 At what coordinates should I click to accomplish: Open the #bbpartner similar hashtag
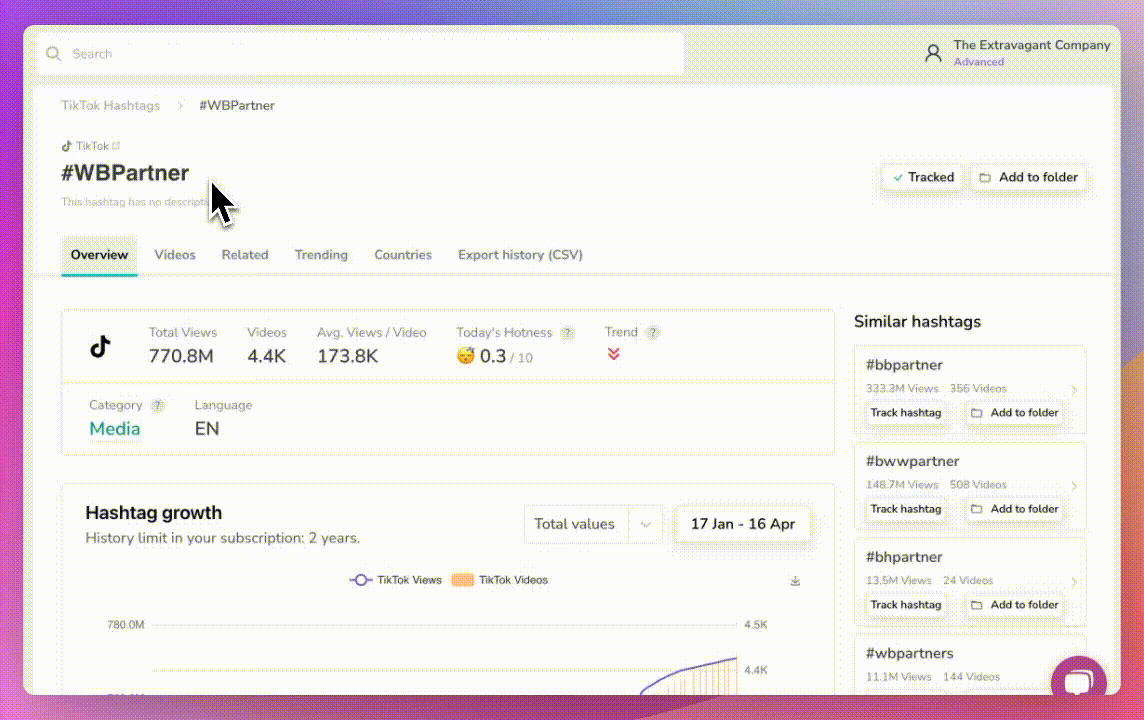pos(904,365)
